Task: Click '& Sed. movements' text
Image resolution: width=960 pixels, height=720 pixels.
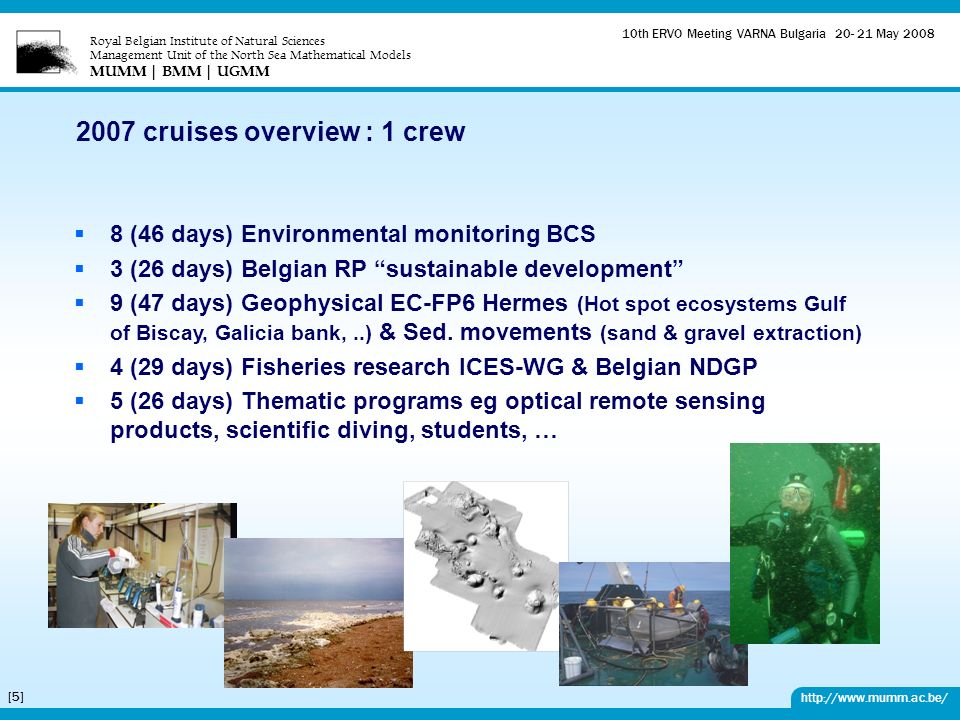Action: coord(486,332)
